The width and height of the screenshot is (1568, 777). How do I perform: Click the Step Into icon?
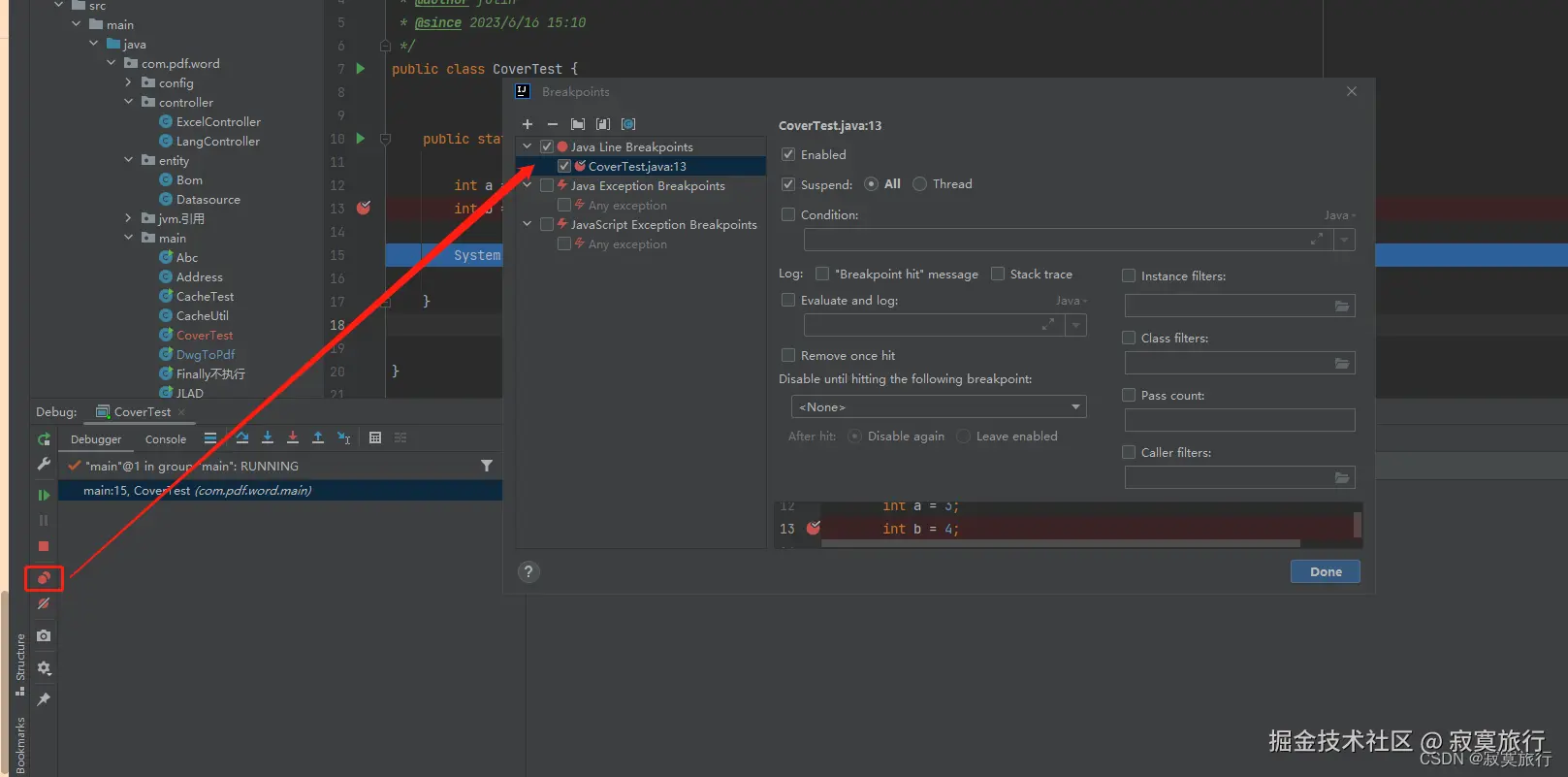pyautogui.click(x=268, y=438)
